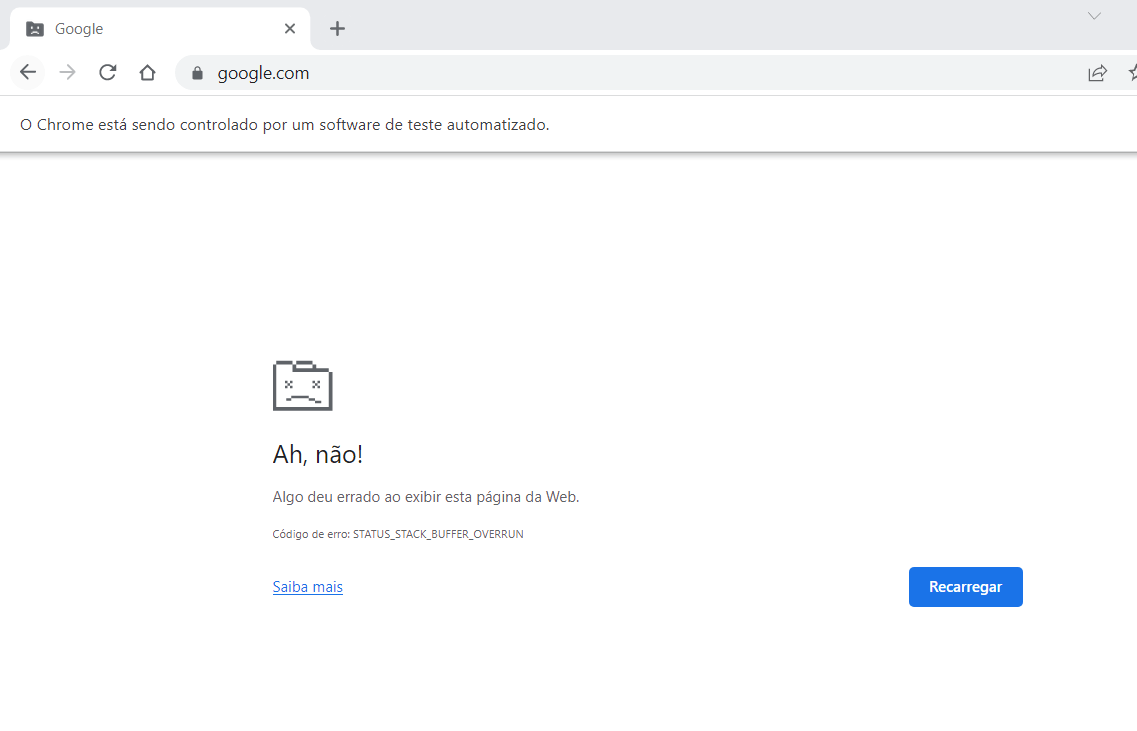Select the google.com URL text

[x=265, y=72]
